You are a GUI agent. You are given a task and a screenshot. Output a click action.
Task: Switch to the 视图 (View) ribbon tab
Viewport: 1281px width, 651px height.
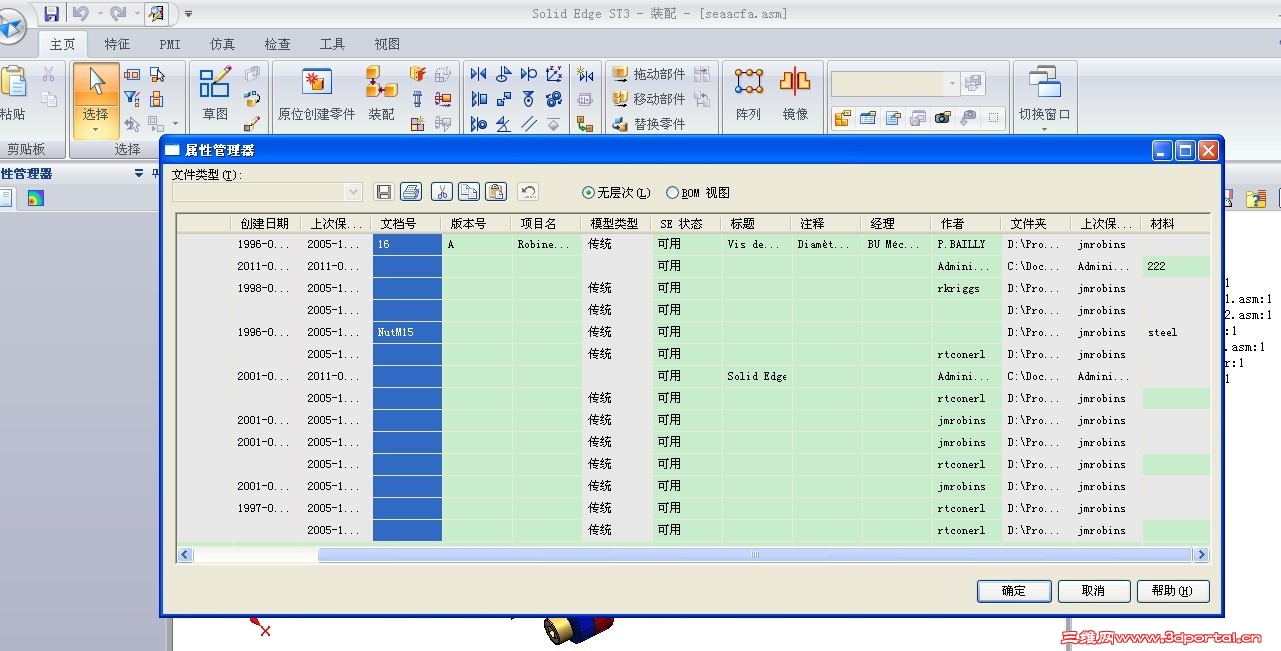(x=387, y=44)
